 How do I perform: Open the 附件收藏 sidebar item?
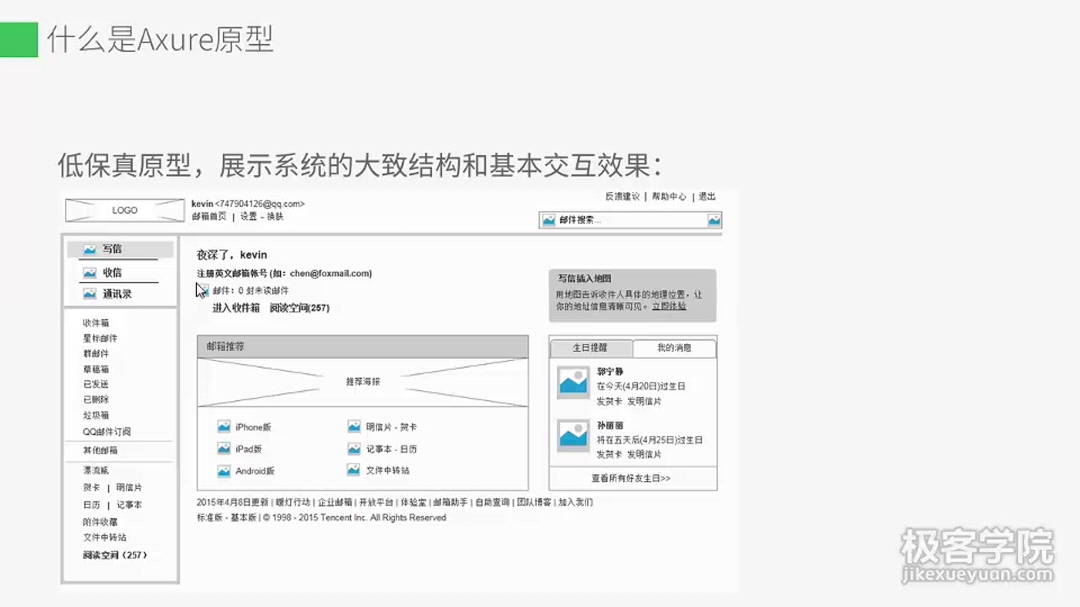point(100,522)
